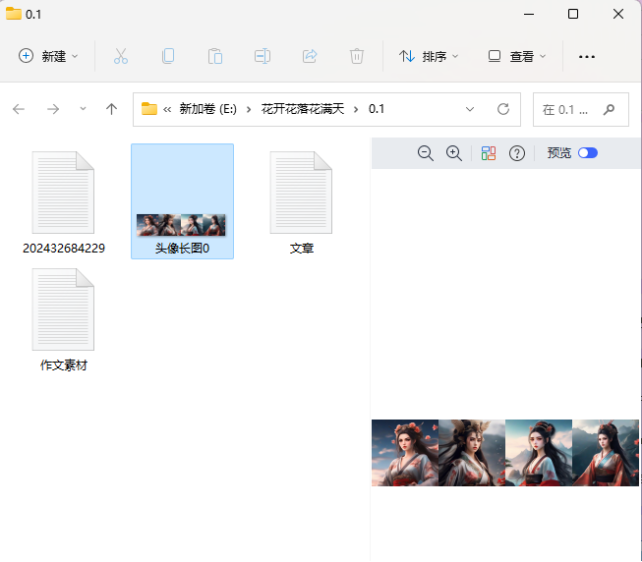Open the address bar history dropdown
Screen dimensions: 642x562
[x=470, y=109]
